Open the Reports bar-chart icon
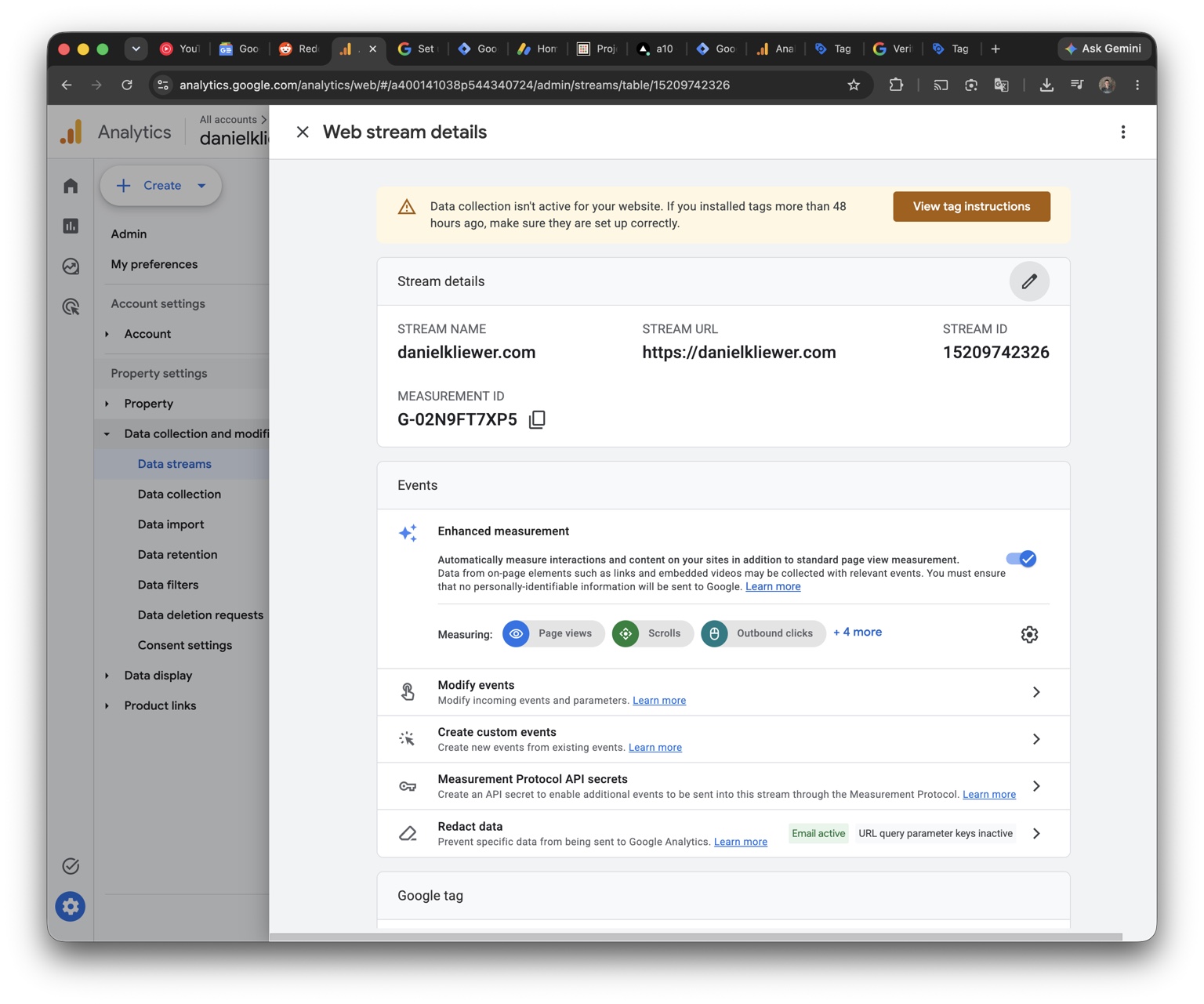Viewport: 1204px width, 1004px height. [71, 226]
